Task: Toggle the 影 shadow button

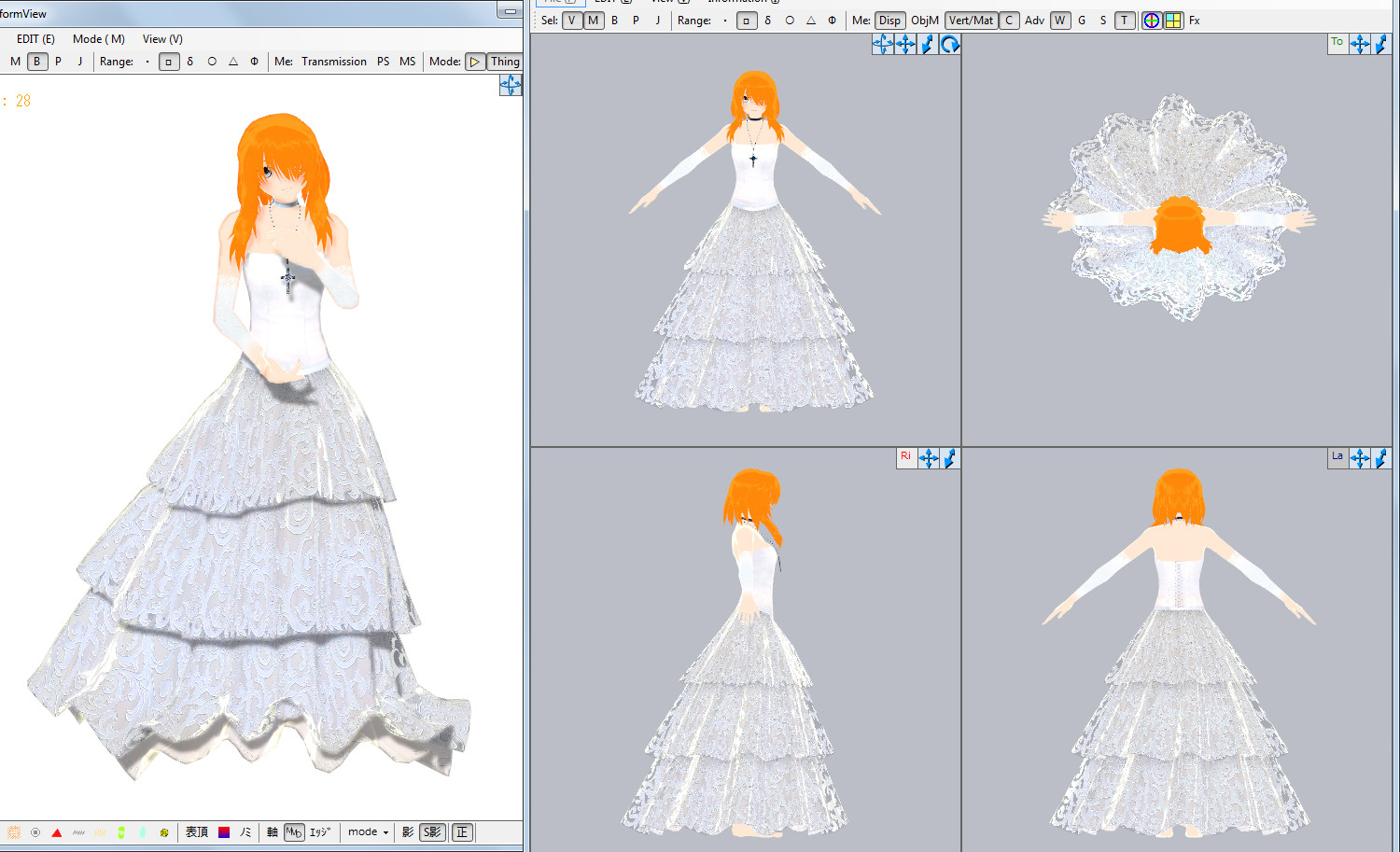Action: point(408,832)
